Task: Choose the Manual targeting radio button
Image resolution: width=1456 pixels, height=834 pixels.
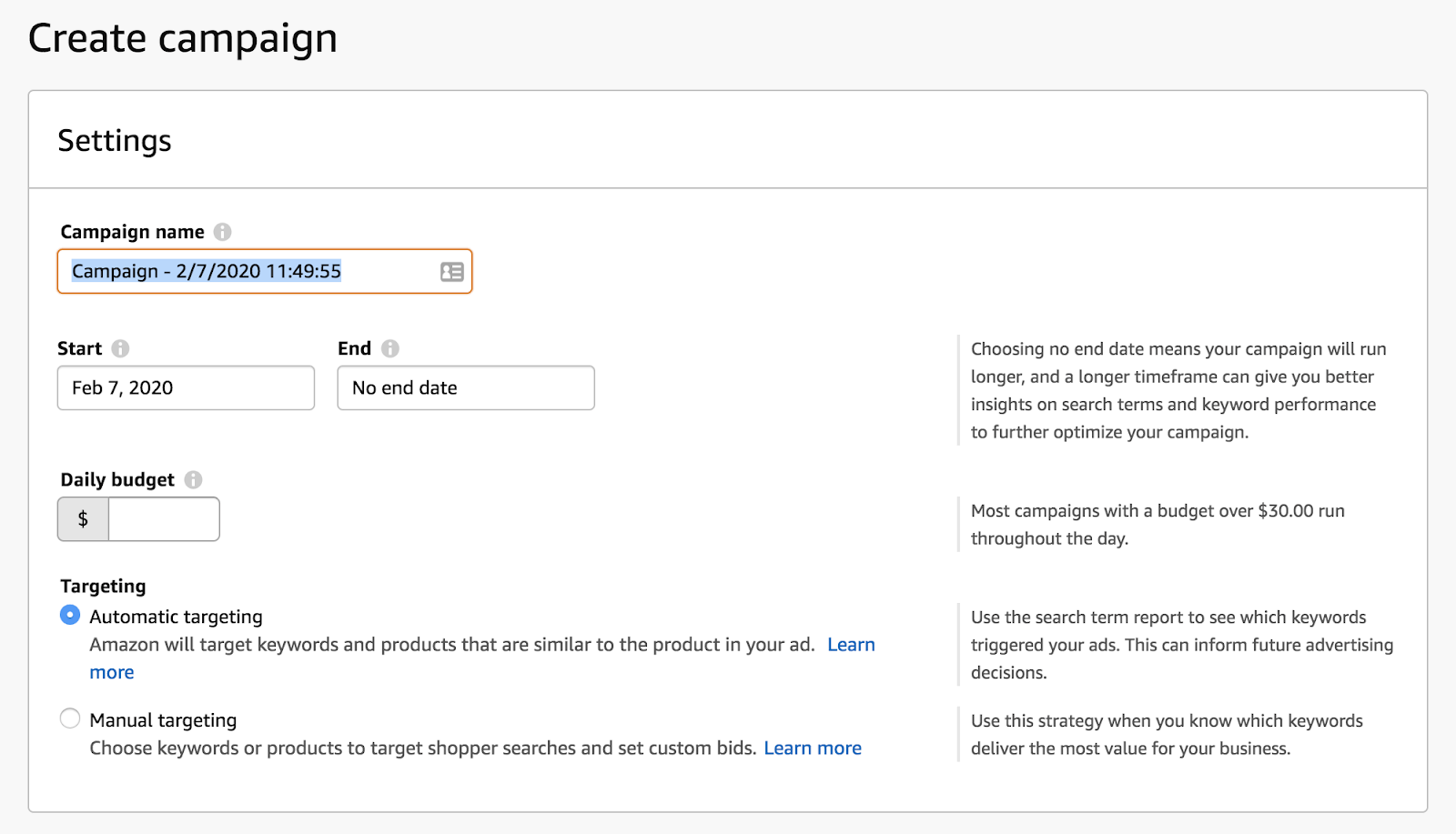Action: point(70,719)
